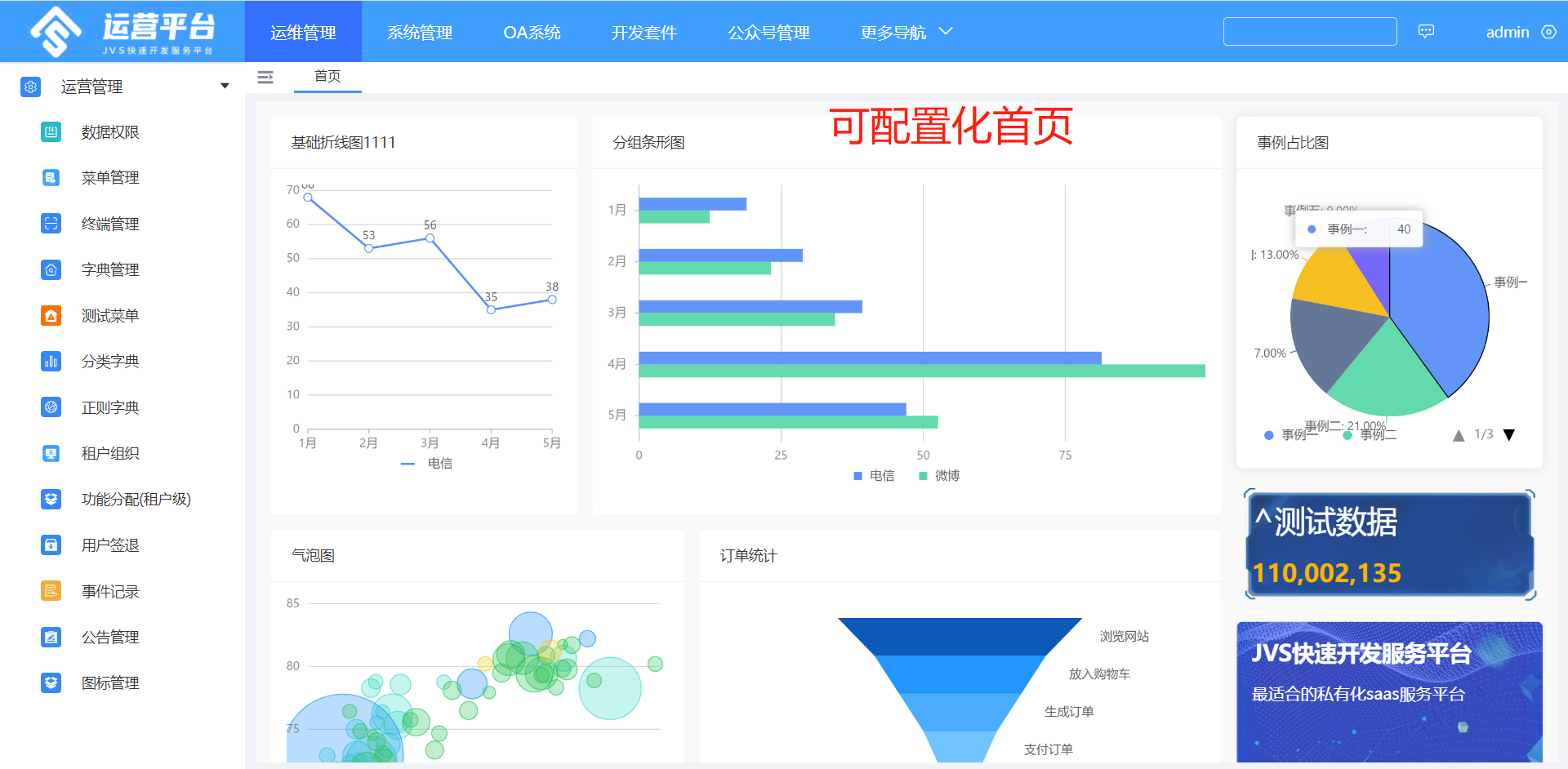The width and height of the screenshot is (1568, 769).
Task: Click the 公告管理 sidebar icon
Action: 51,637
